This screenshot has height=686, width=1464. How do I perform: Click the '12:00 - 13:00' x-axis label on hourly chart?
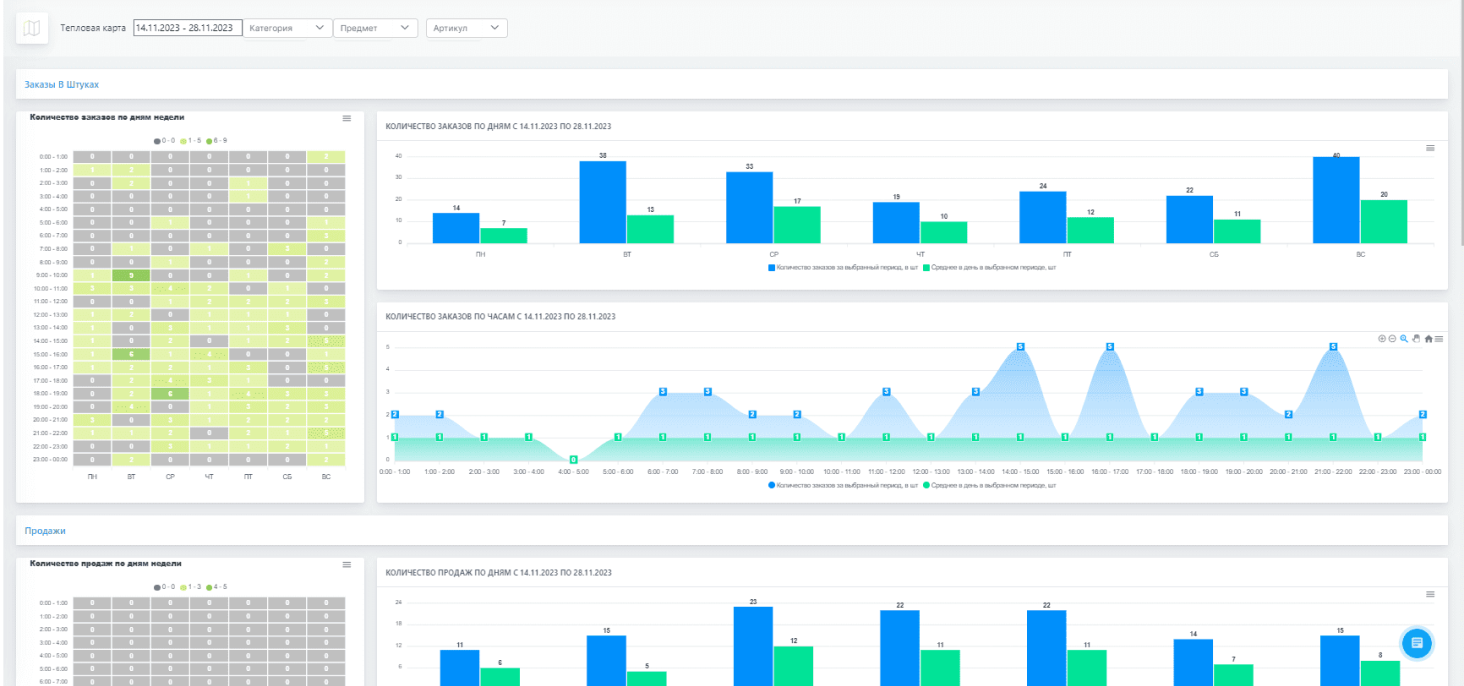pos(930,470)
